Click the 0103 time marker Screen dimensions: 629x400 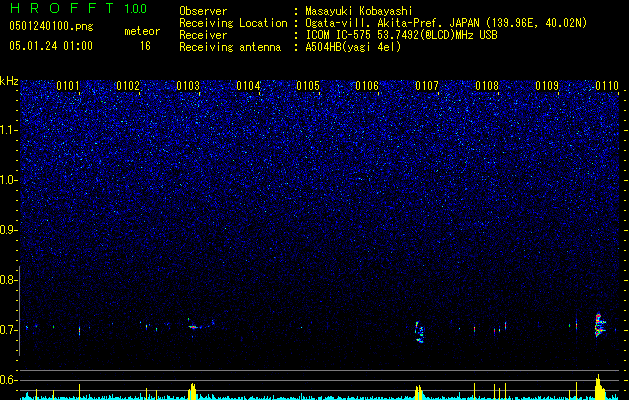pyautogui.click(x=188, y=86)
